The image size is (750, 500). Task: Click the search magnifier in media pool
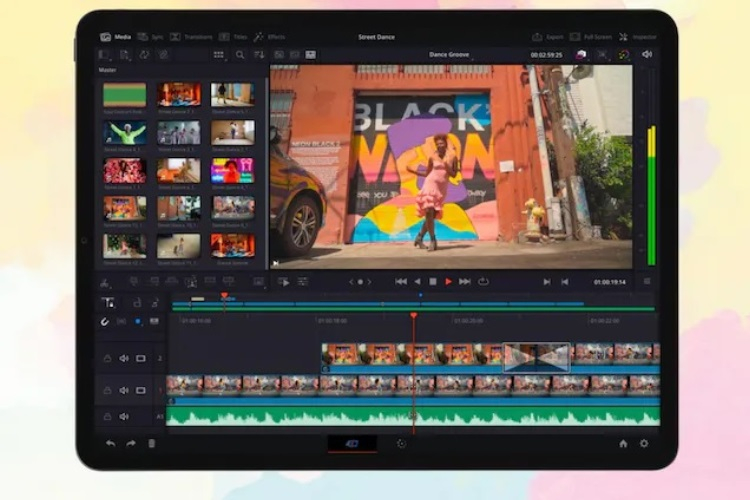[240, 54]
